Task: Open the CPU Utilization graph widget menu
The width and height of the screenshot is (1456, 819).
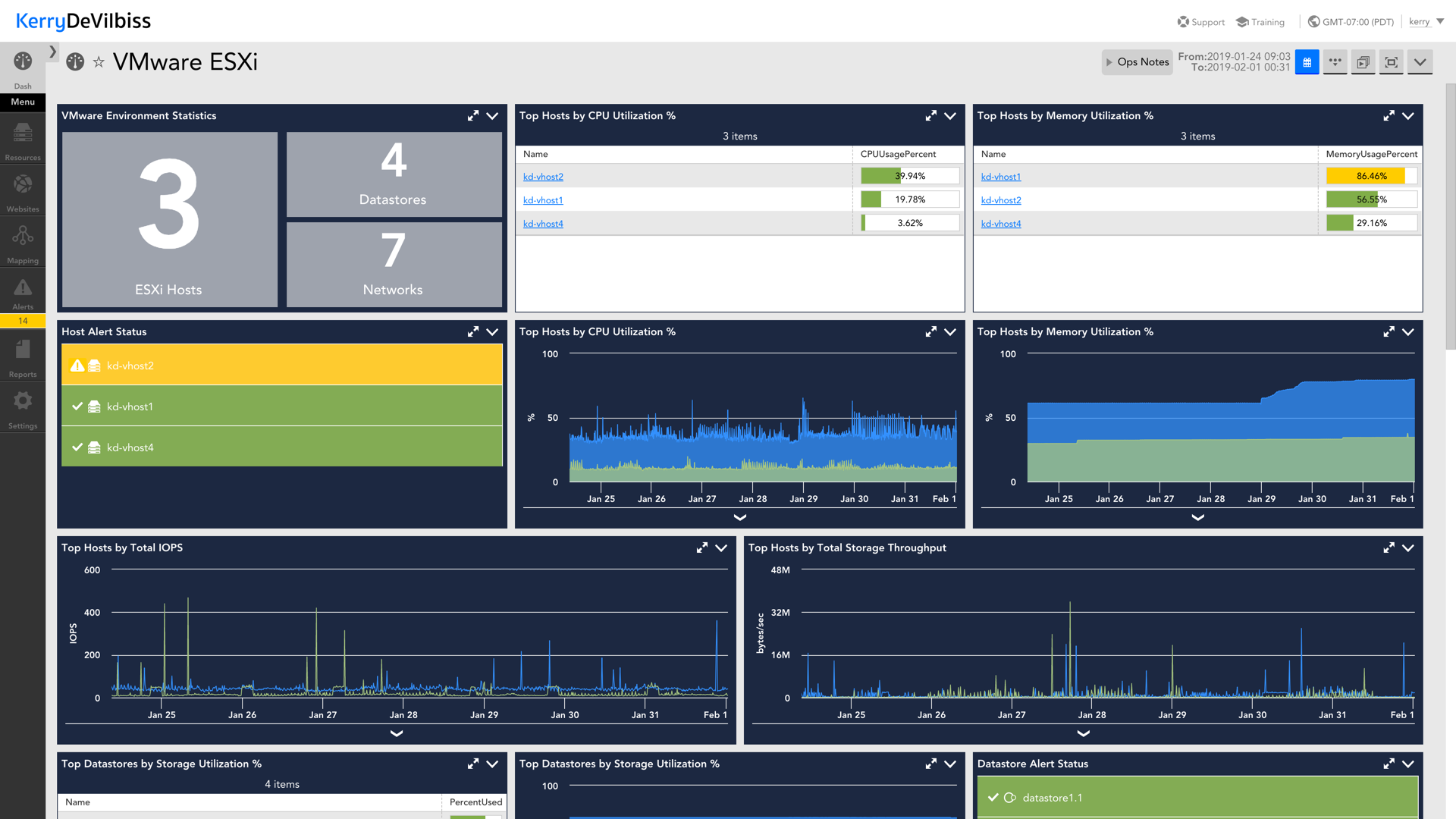Action: click(950, 332)
